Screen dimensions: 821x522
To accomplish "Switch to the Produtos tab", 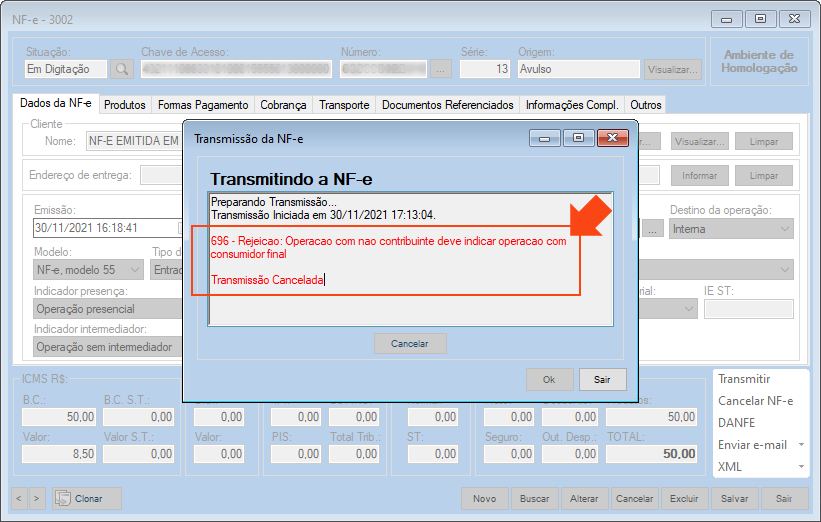I will tap(125, 105).
